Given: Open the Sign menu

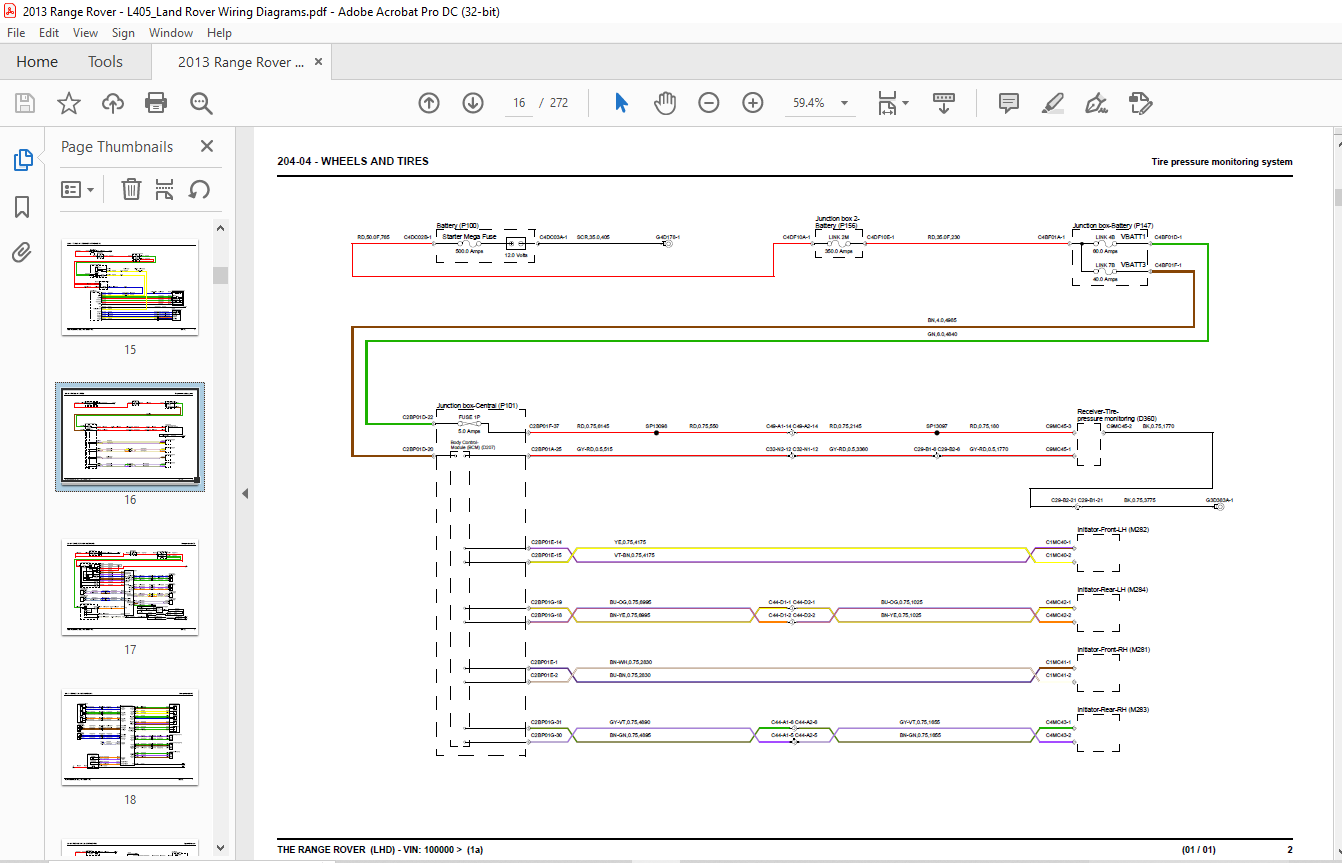Looking at the screenshot, I should coord(123,33).
